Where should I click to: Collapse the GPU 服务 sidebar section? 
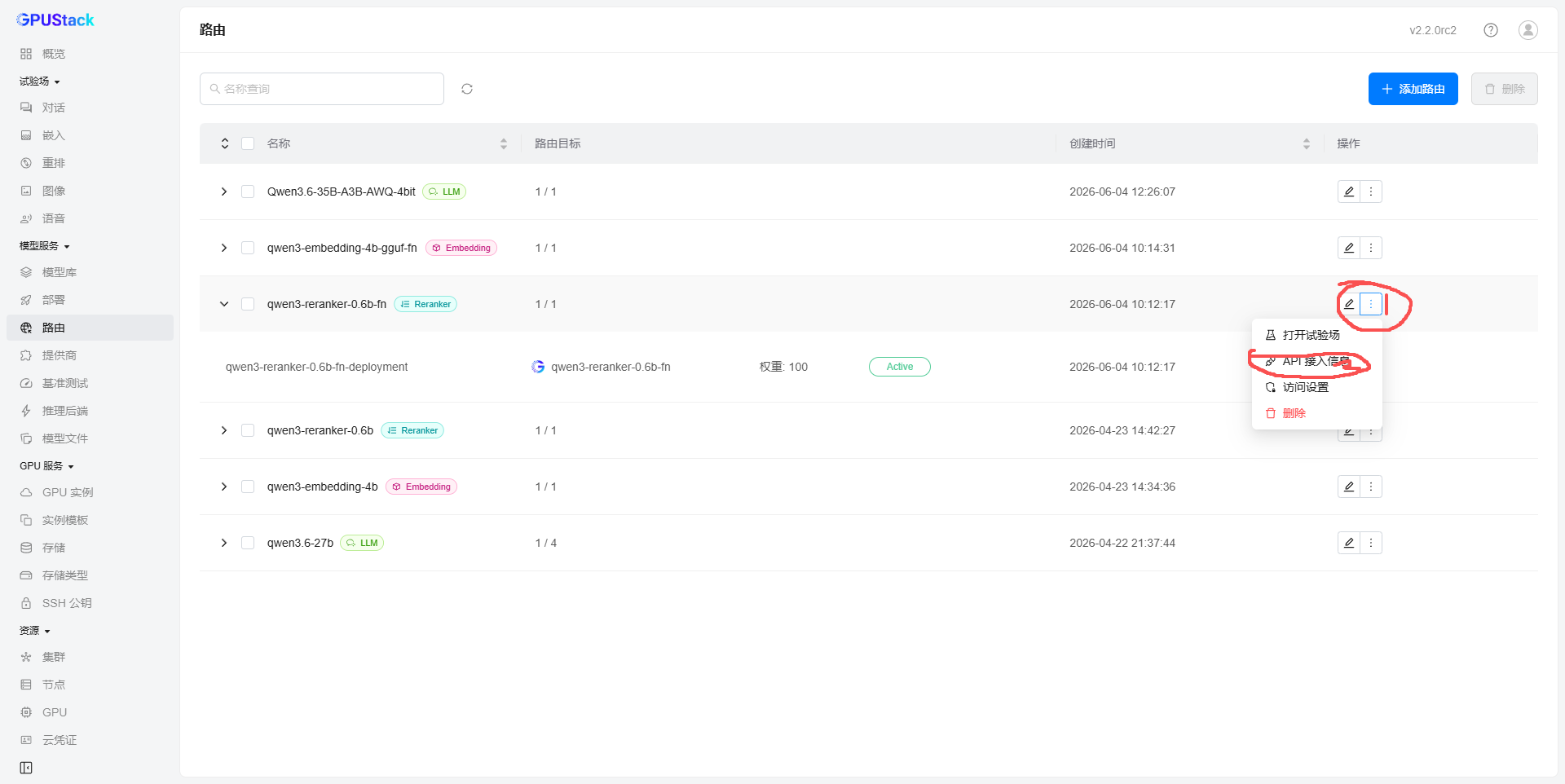(x=47, y=466)
